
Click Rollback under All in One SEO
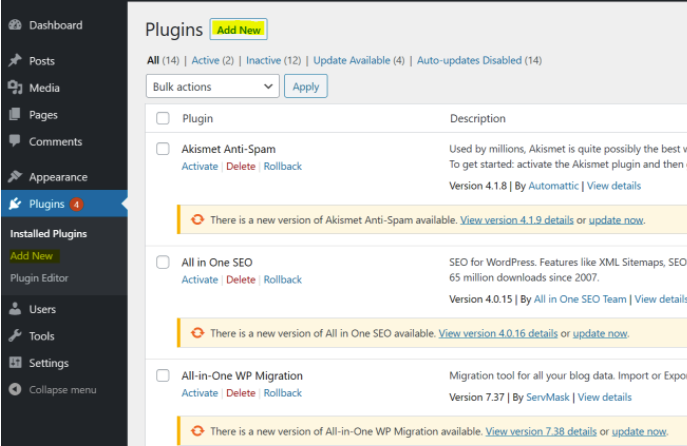283,280
